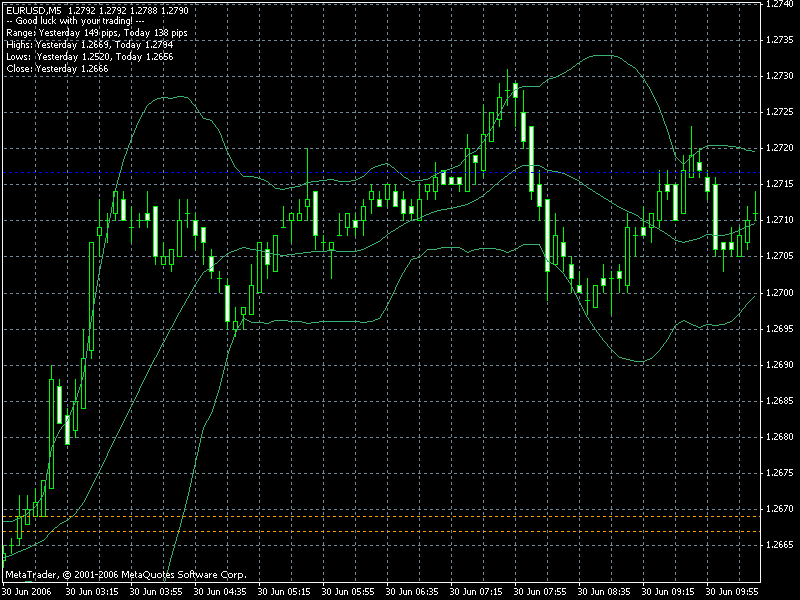Image resolution: width=800 pixels, height=600 pixels.
Task: Select the lower orange dashed horizontal line
Action: 381,532
